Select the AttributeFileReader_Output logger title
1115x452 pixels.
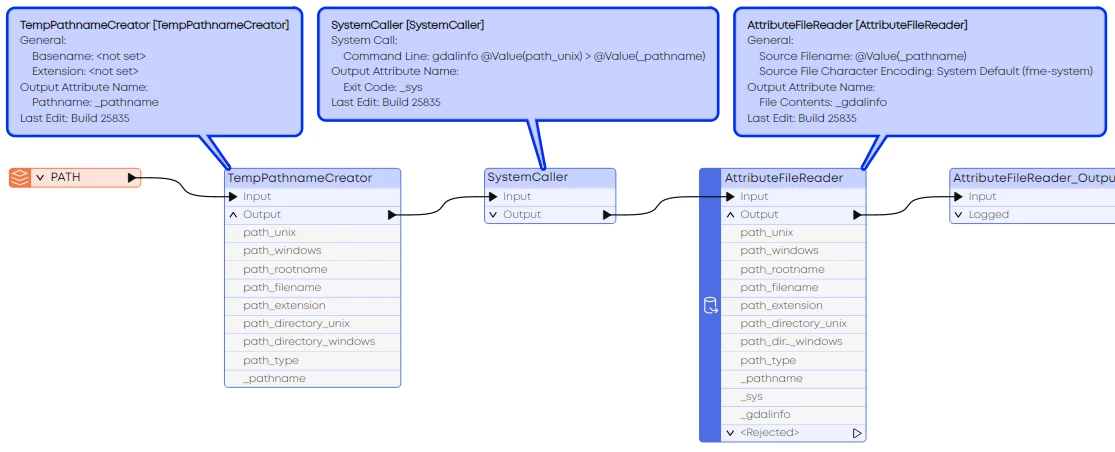coord(1033,178)
